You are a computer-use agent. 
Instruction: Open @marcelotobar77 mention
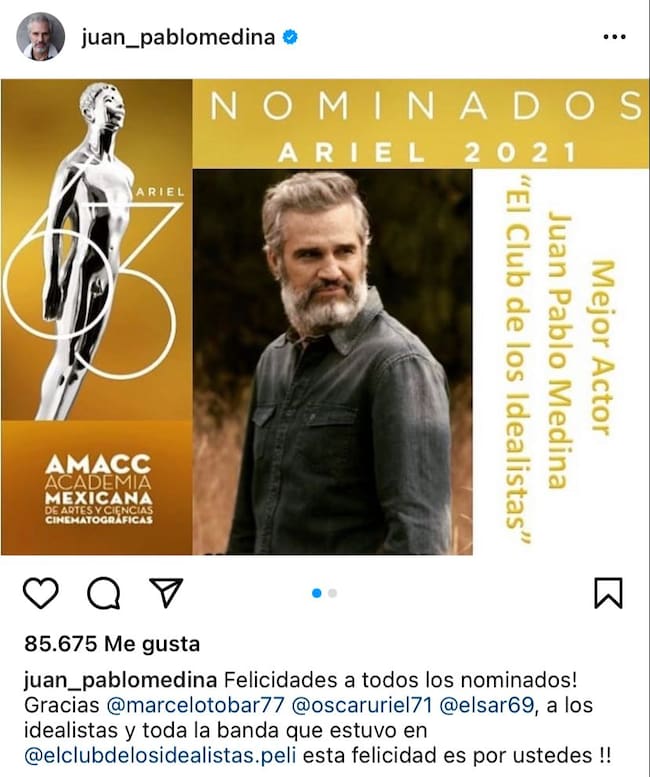[195, 705]
